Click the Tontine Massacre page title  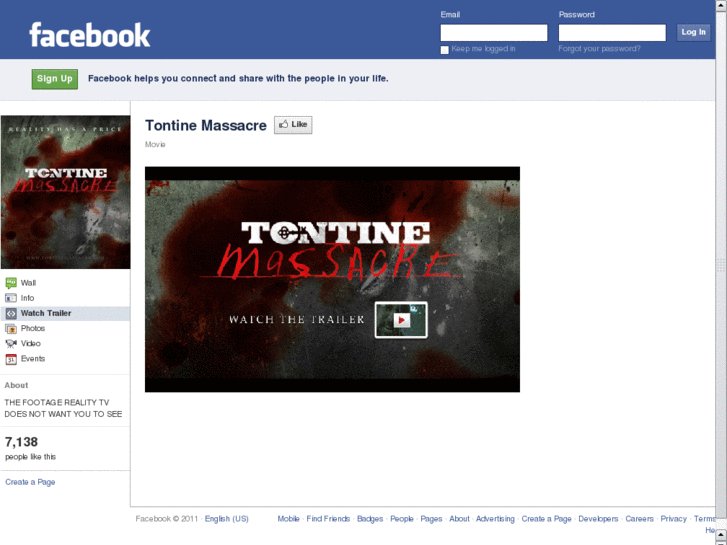(206, 125)
